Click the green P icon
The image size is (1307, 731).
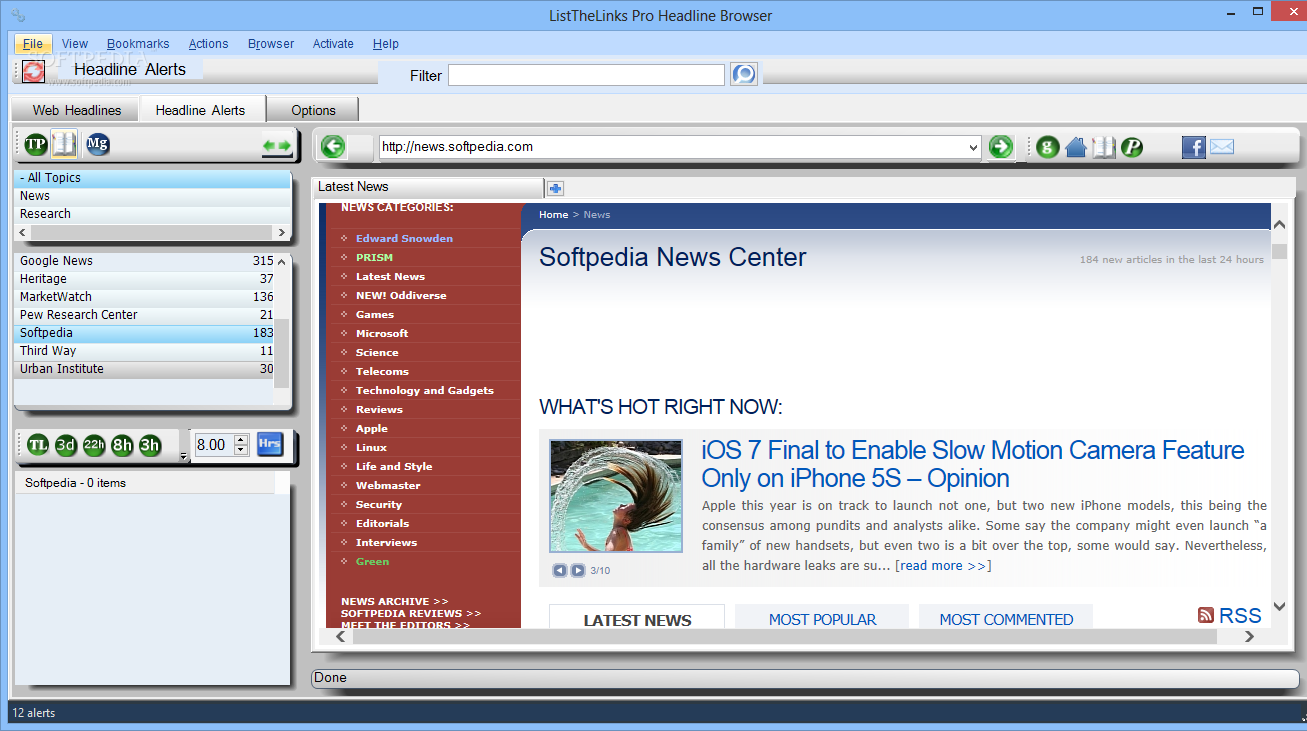[1131, 147]
